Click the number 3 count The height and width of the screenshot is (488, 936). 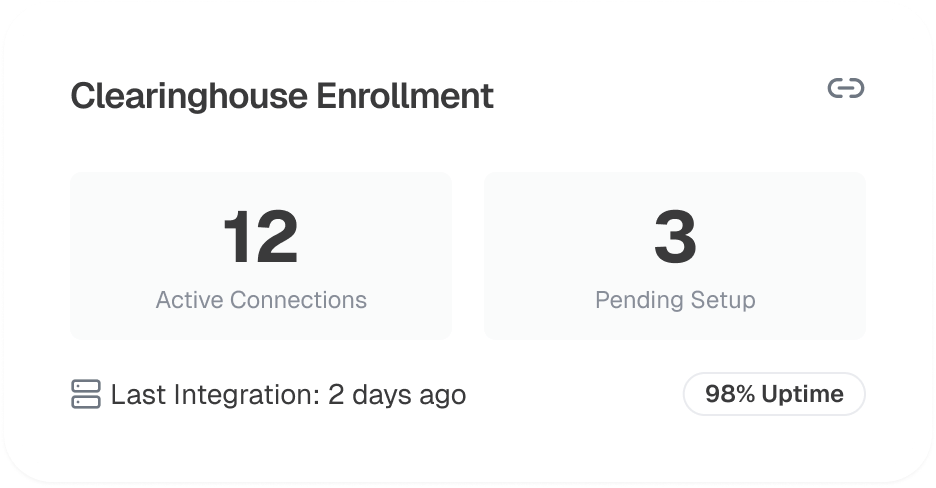click(x=675, y=238)
